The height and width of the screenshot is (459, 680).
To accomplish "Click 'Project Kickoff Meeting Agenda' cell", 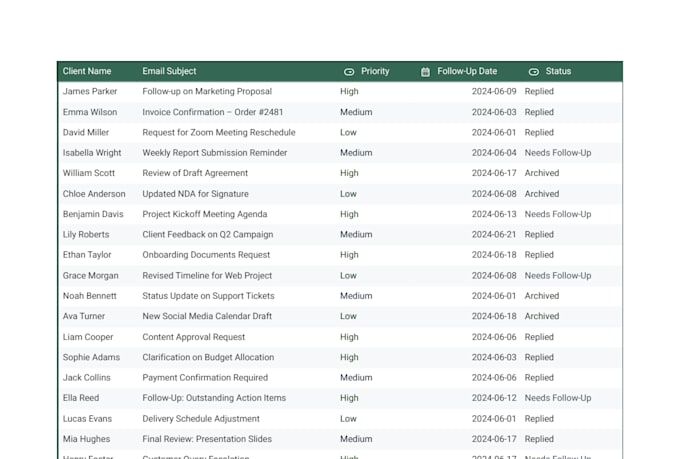I will click(205, 214).
